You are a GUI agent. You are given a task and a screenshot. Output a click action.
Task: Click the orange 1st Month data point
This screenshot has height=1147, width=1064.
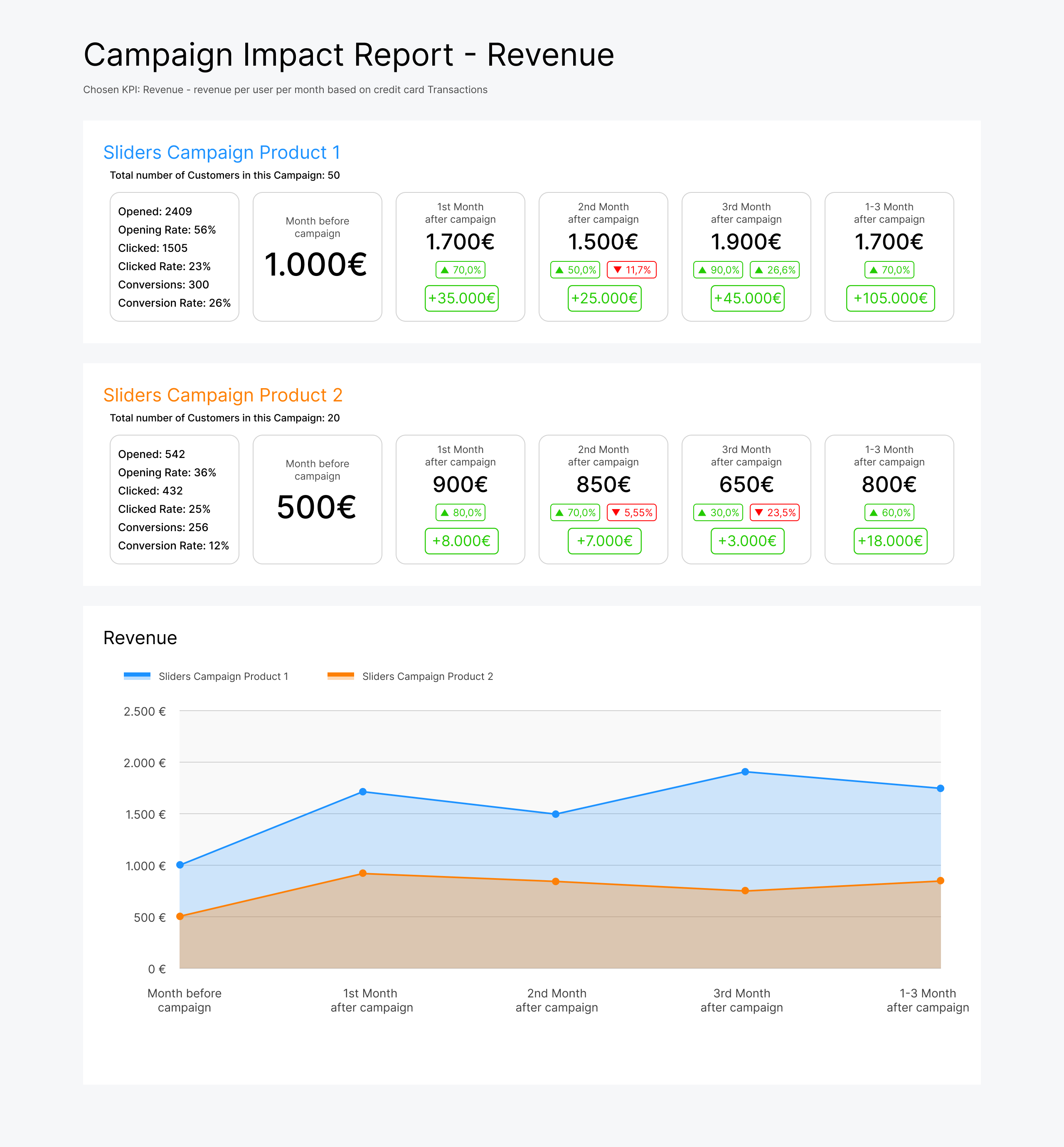coord(363,874)
